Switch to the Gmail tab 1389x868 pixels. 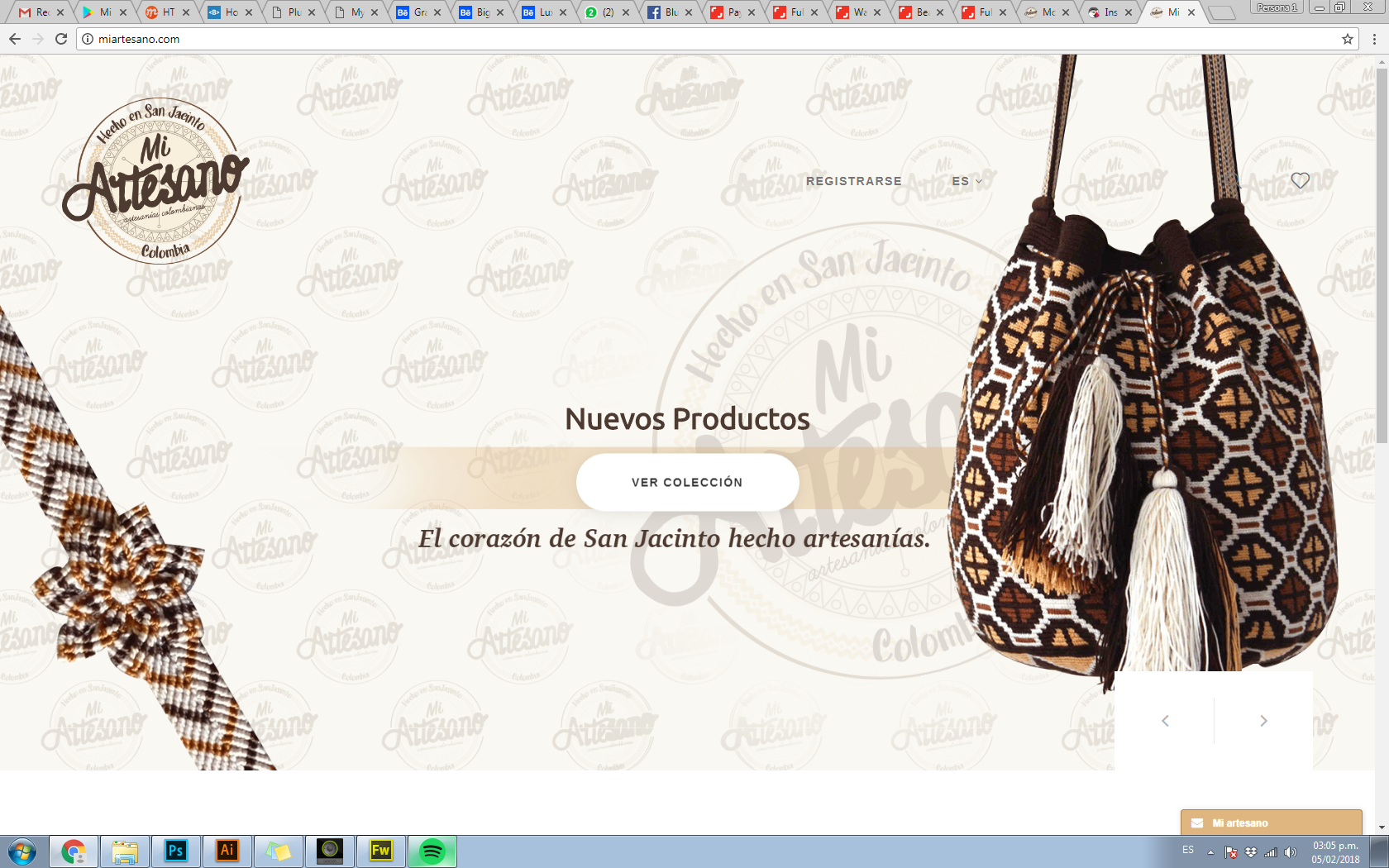point(40,12)
